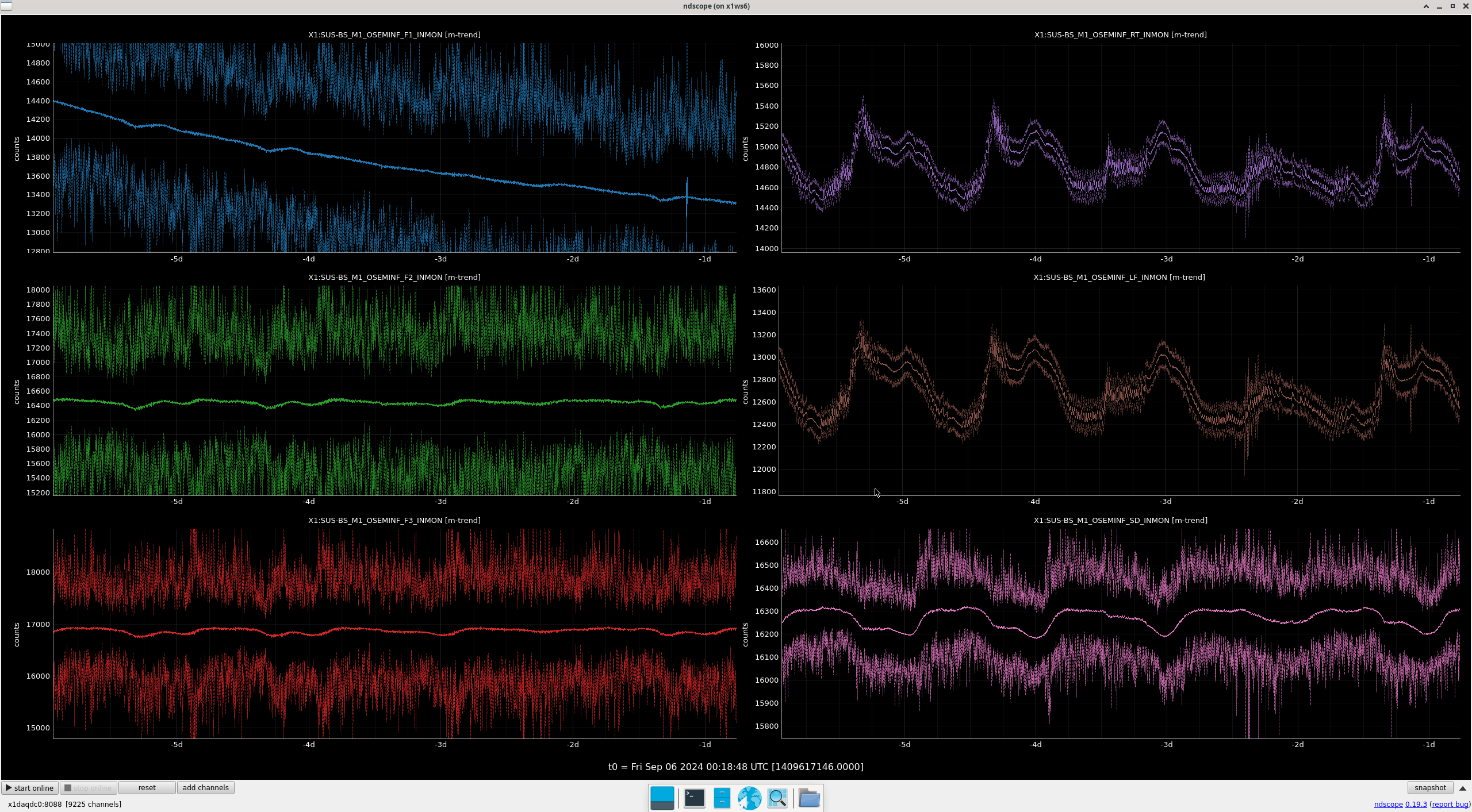Take a snapshot of the plots
This screenshot has width=1472, height=812.
[1430, 788]
